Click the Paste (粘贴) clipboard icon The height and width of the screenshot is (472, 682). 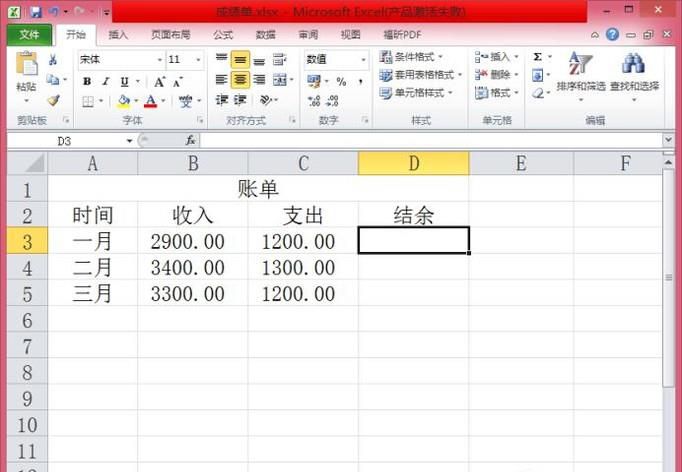click(x=27, y=65)
